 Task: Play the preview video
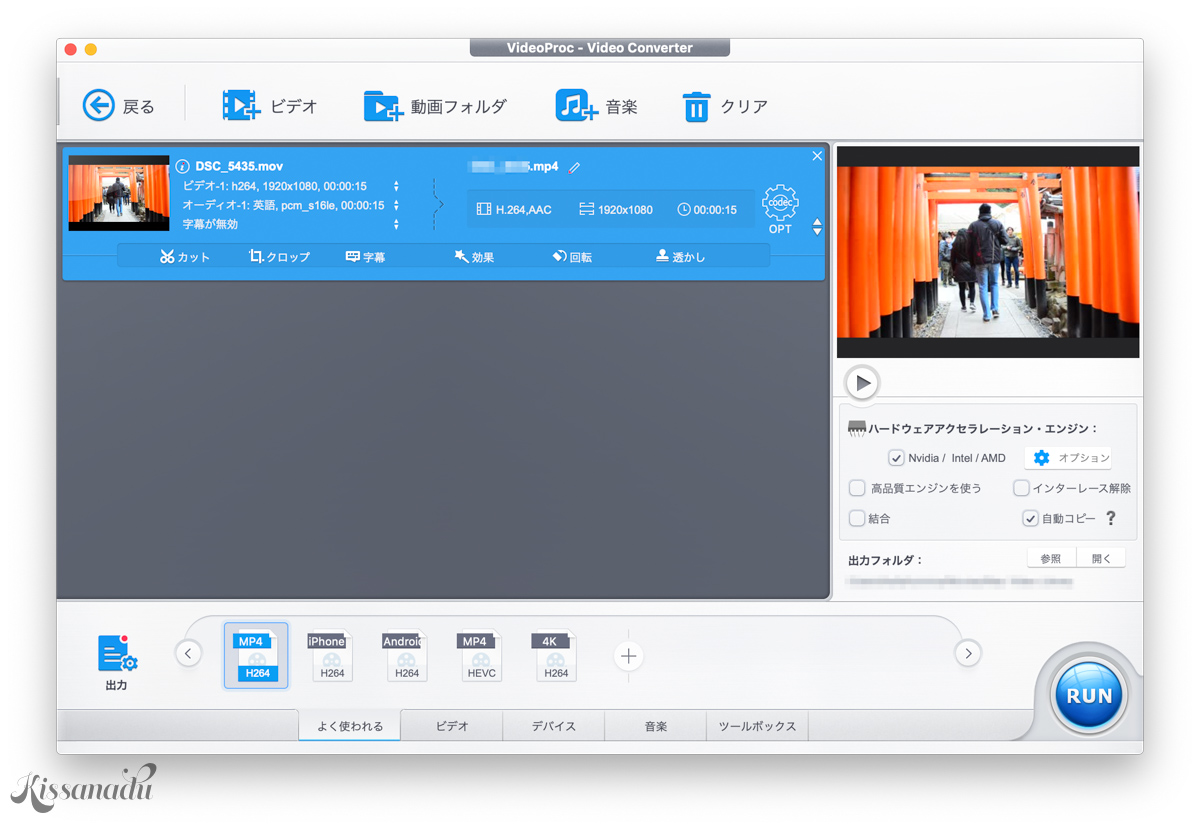pos(861,383)
